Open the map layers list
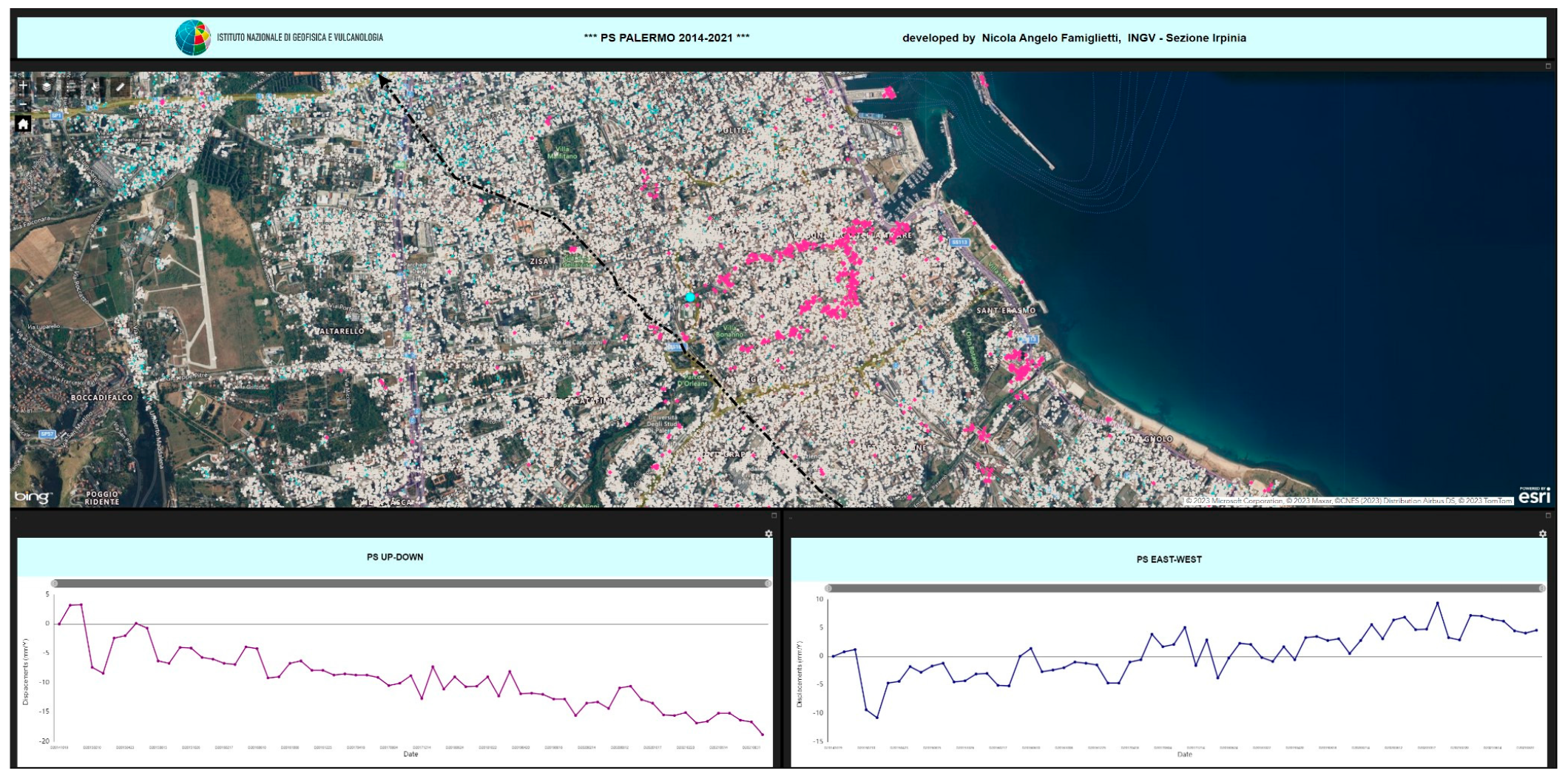This screenshot has height=779, width=1568. pyautogui.click(x=47, y=87)
